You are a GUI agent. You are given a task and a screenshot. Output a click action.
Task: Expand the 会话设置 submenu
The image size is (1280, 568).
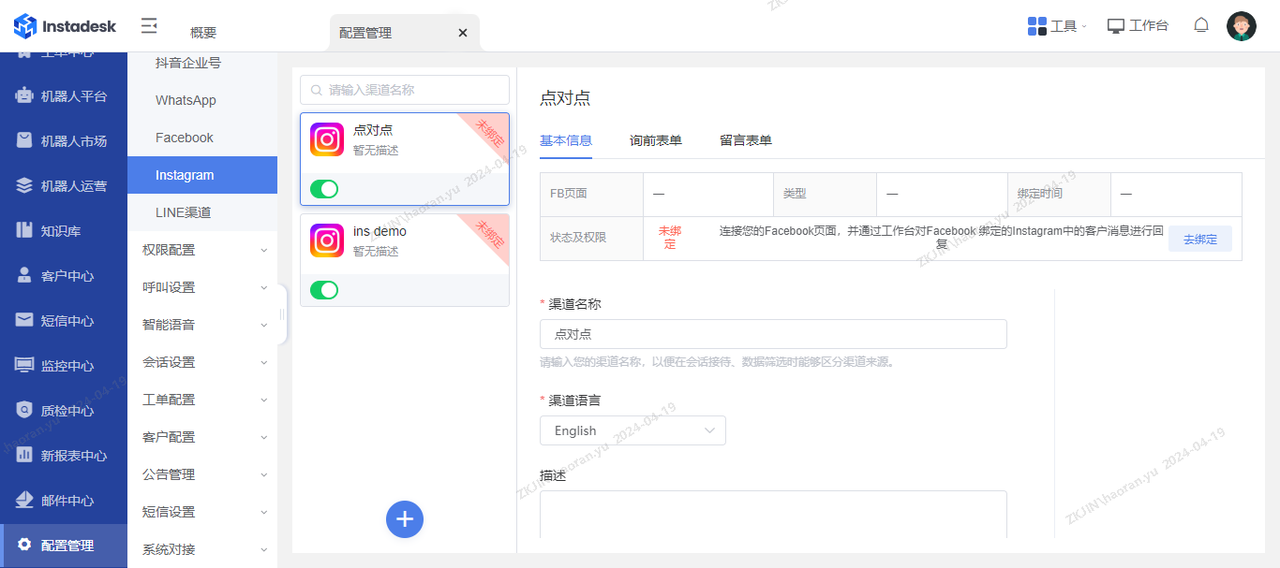tap(203, 362)
